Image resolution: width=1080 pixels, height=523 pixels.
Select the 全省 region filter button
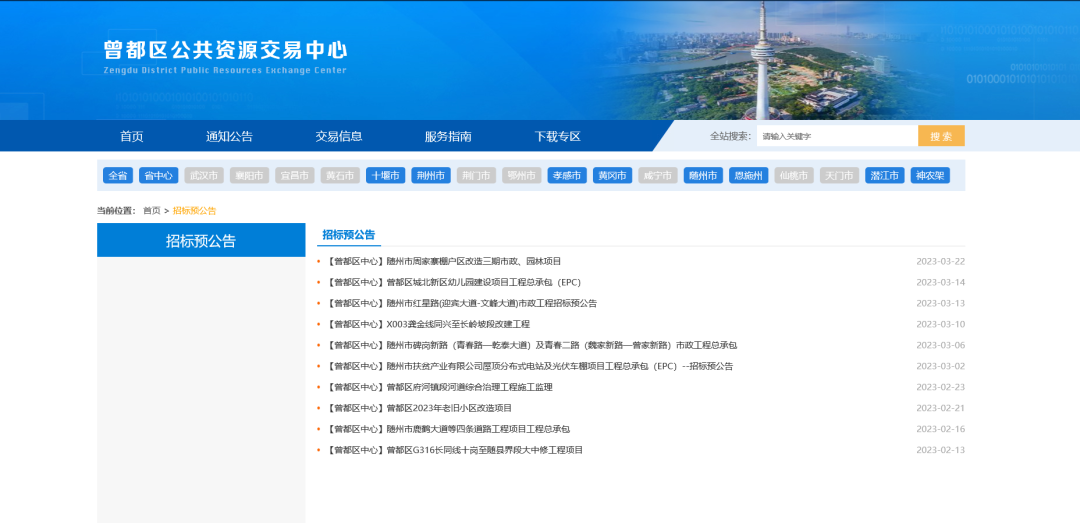118,176
